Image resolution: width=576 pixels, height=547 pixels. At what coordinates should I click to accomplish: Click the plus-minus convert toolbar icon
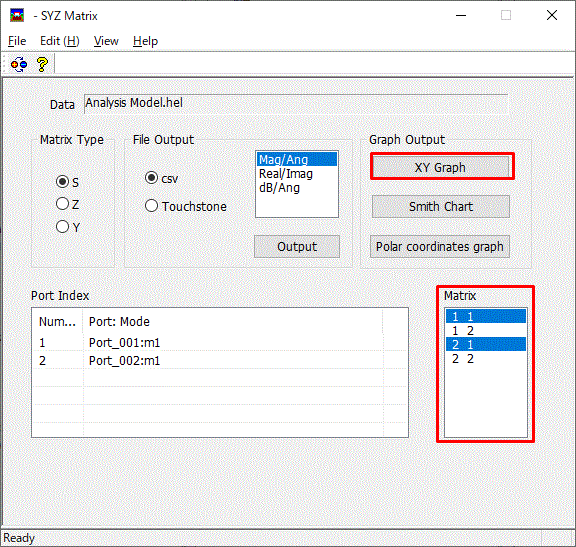coord(19,65)
